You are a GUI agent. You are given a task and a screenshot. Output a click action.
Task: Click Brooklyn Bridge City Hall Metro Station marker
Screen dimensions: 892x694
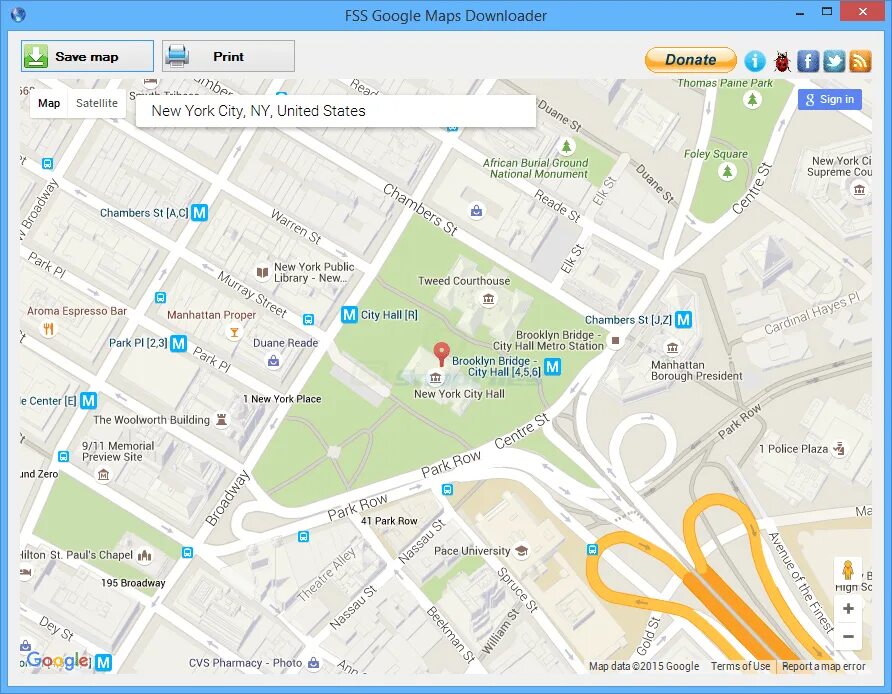pos(615,341)
